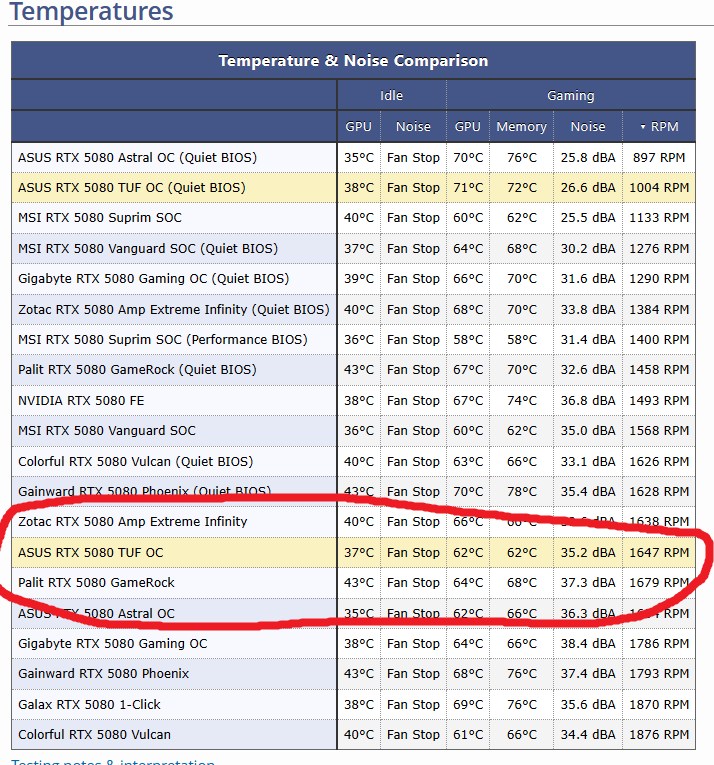Image resolution: width=714 pixels, height=765 pixels.
Task: Select the Gigabyte RTX 5080 Gaming OC row name
Action: pyautogui.click(x=113, y=644)
